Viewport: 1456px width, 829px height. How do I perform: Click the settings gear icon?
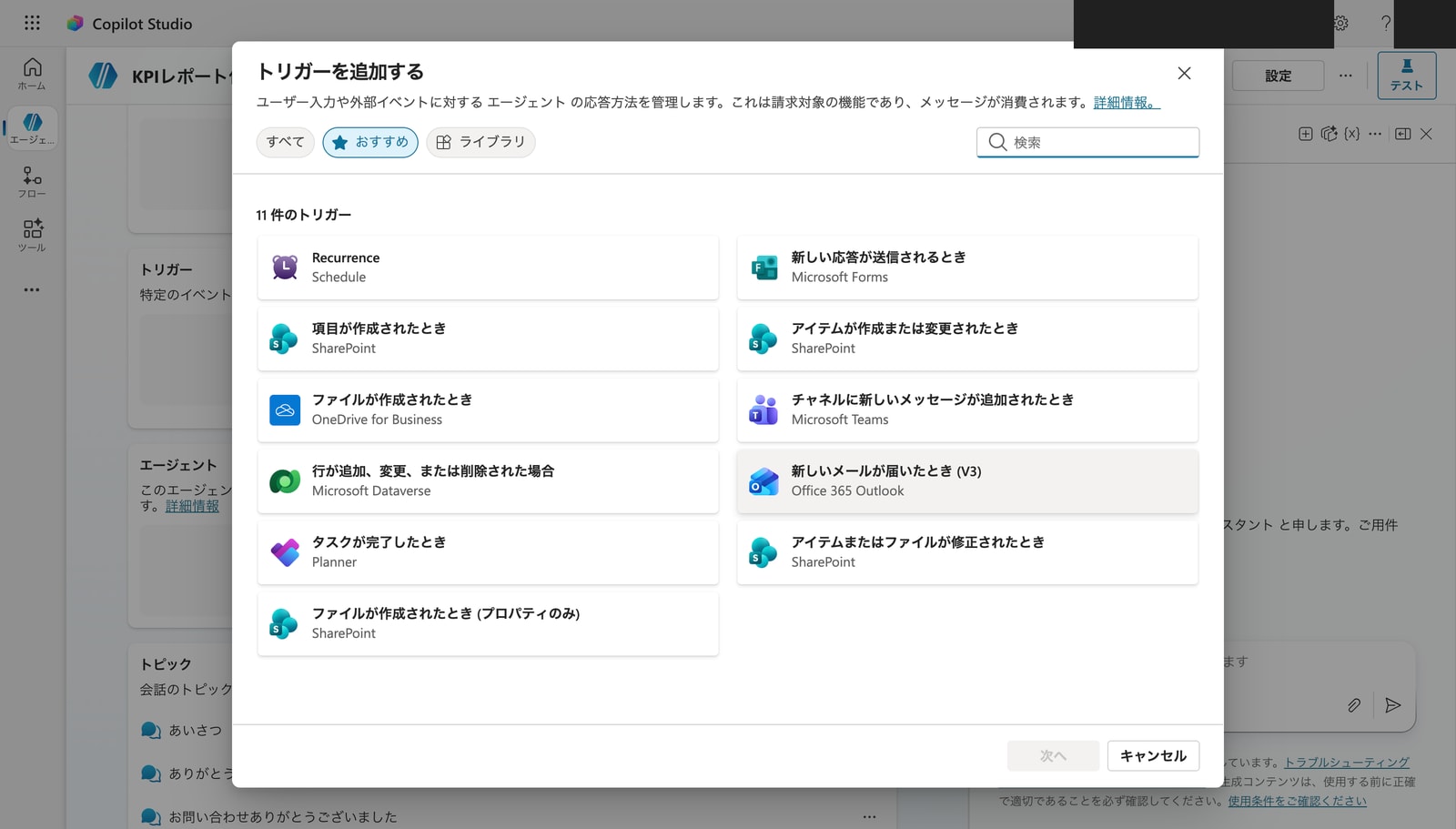1341,24
